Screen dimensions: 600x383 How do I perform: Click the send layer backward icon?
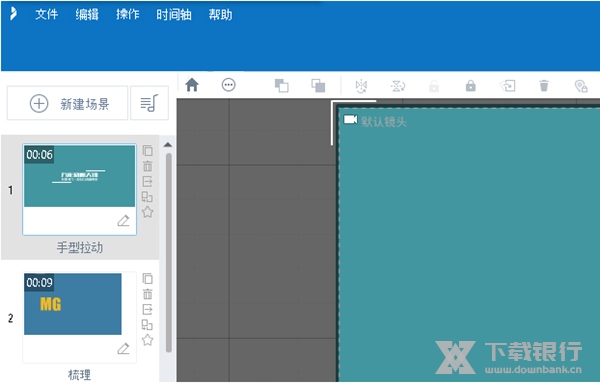(318, 85)
